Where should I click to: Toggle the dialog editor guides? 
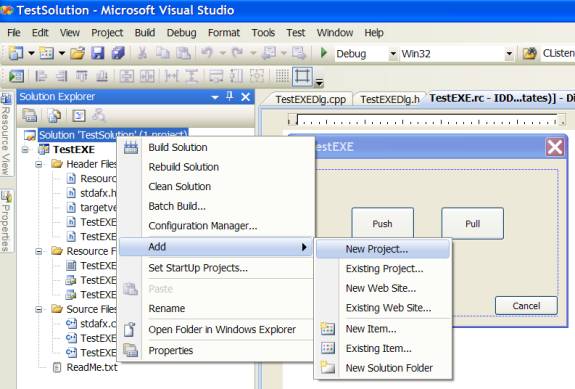click(302, 76)
